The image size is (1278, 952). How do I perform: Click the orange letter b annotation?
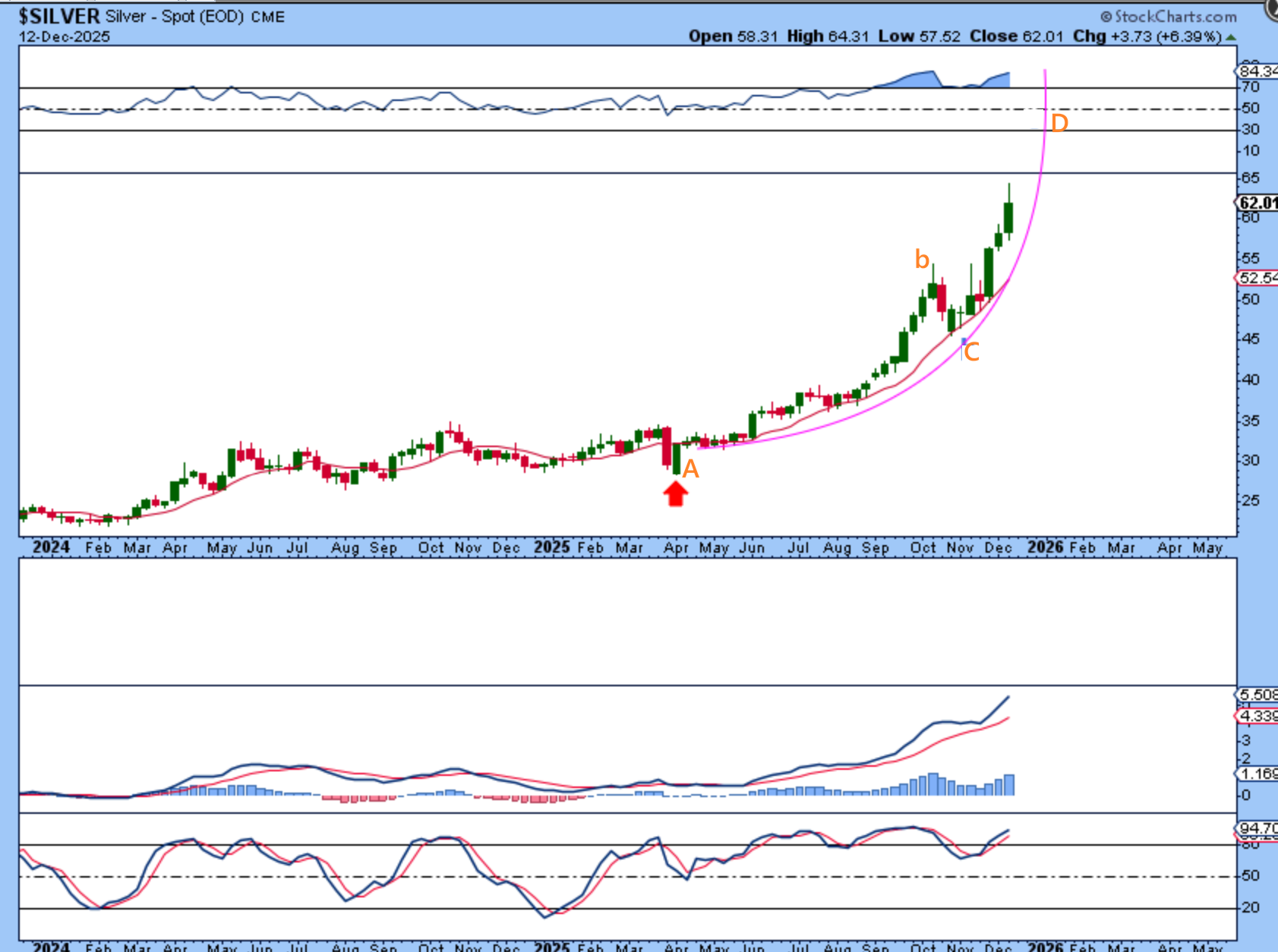(x=922, y=260)
